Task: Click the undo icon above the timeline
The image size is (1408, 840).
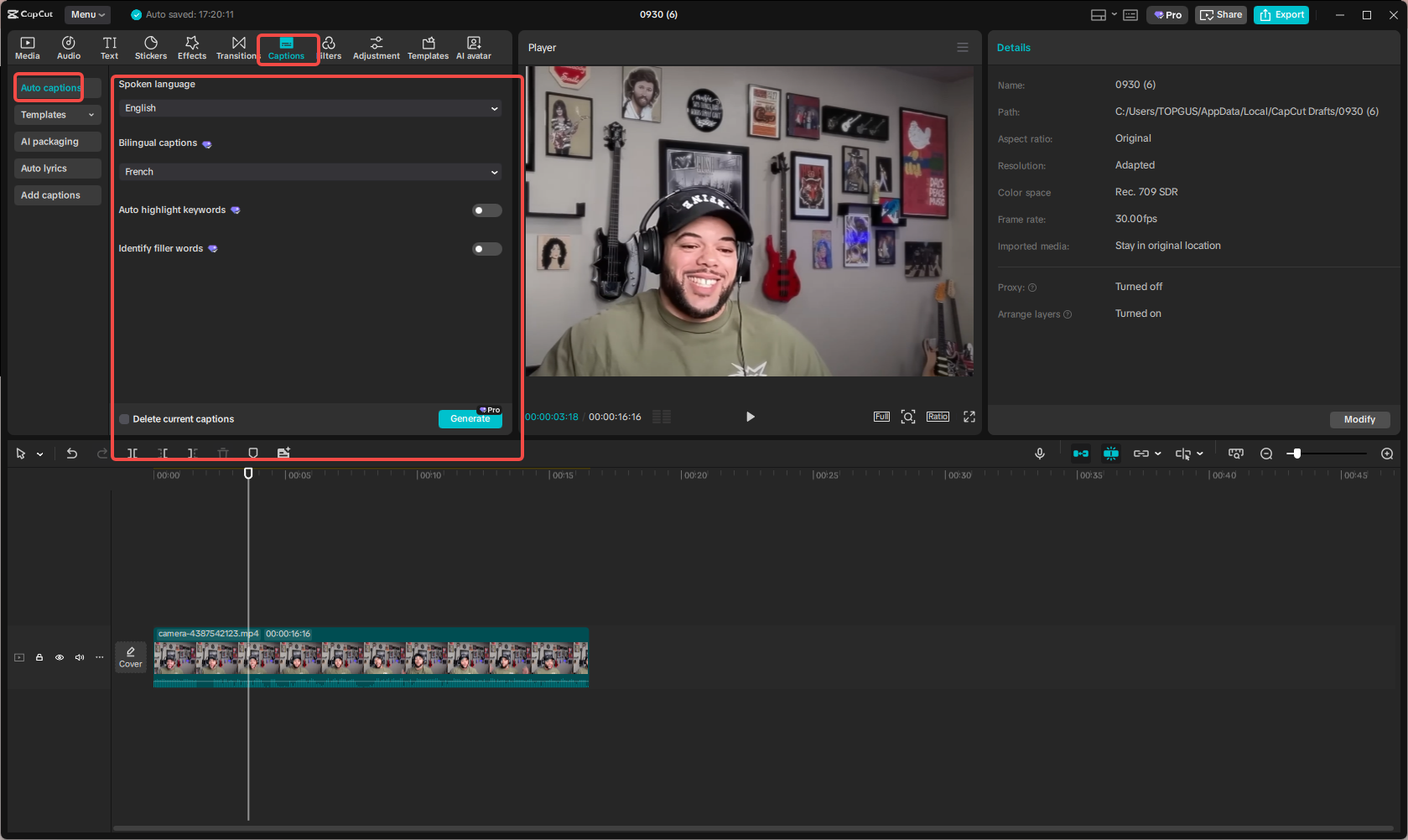Action: [71, 453]
